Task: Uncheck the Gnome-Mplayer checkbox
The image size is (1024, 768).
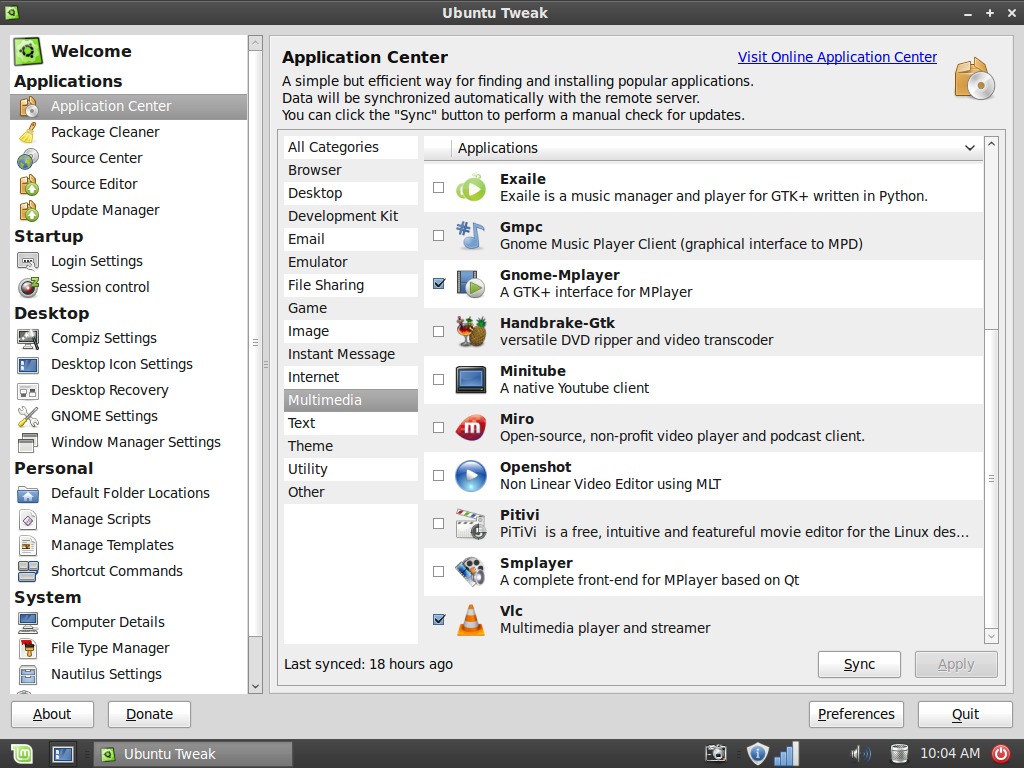Action: coord(439,283)
